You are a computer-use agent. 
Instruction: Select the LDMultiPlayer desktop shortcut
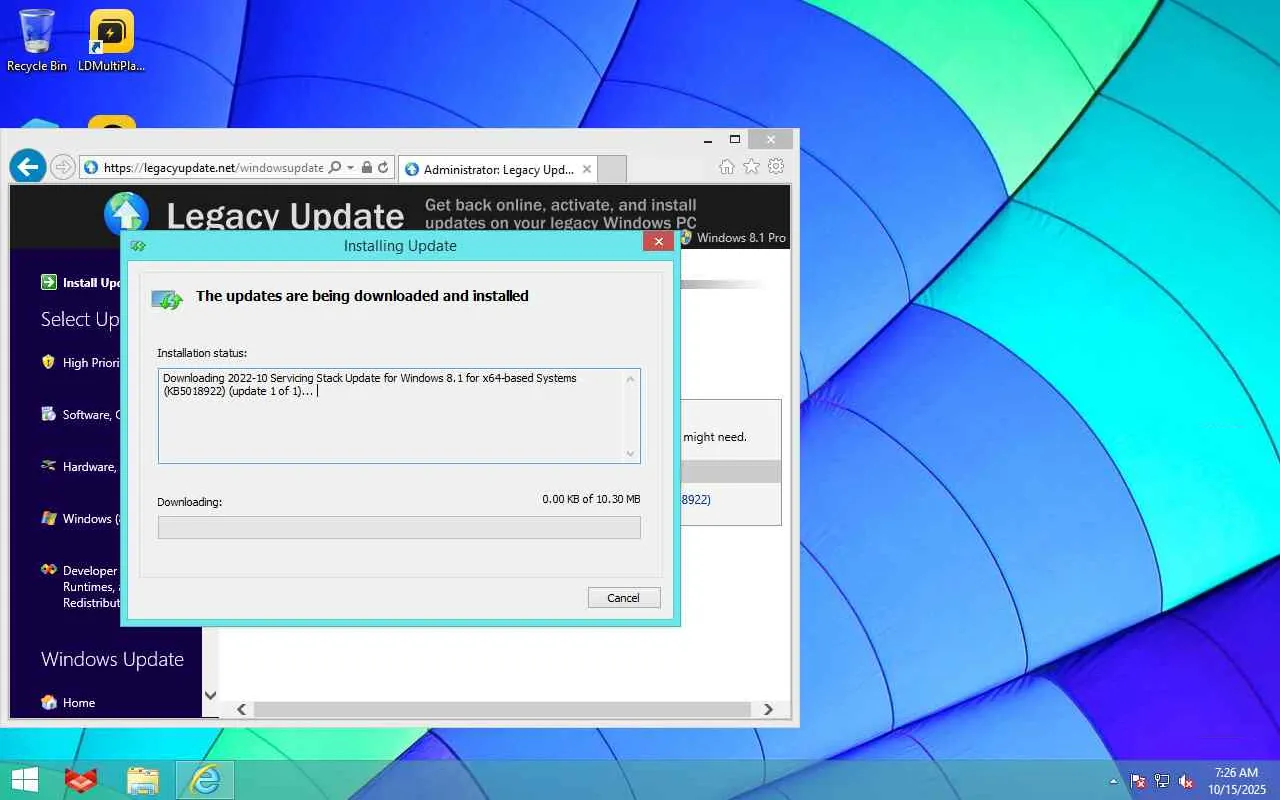point(111,41)
